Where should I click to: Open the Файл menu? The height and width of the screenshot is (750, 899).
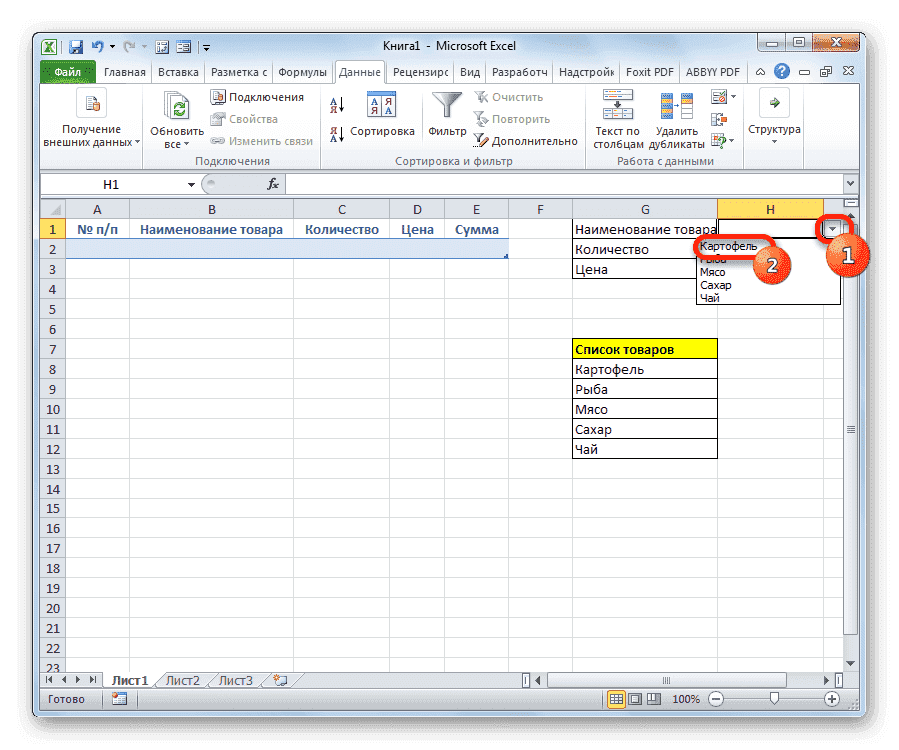(66, 71)
